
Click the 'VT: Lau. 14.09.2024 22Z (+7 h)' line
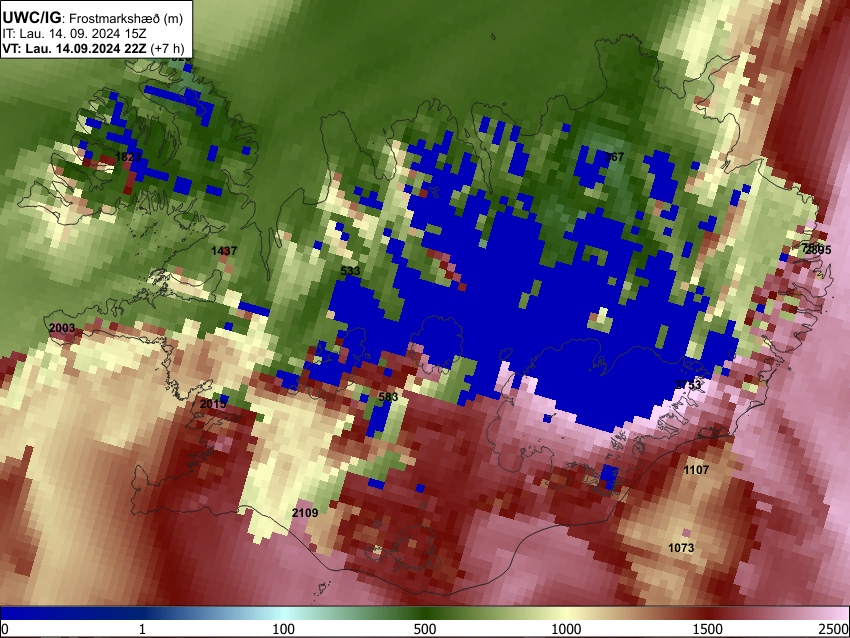pos(93,48)
